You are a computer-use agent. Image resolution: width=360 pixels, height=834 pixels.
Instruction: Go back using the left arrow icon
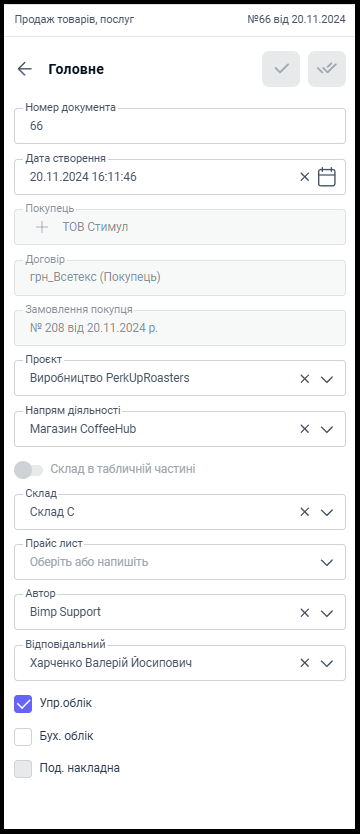pyautogui.click(x=24, y=69)
